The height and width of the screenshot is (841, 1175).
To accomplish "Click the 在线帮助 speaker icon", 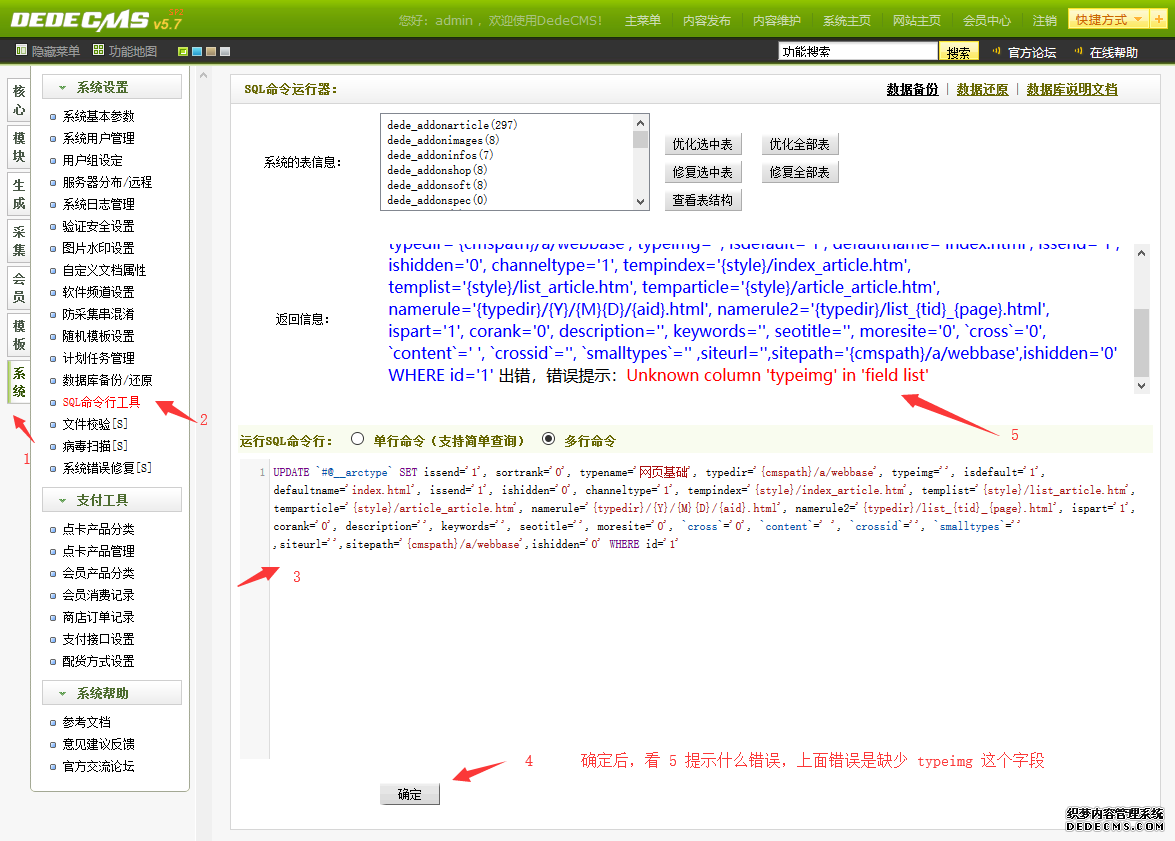I will pos(1078,52).
